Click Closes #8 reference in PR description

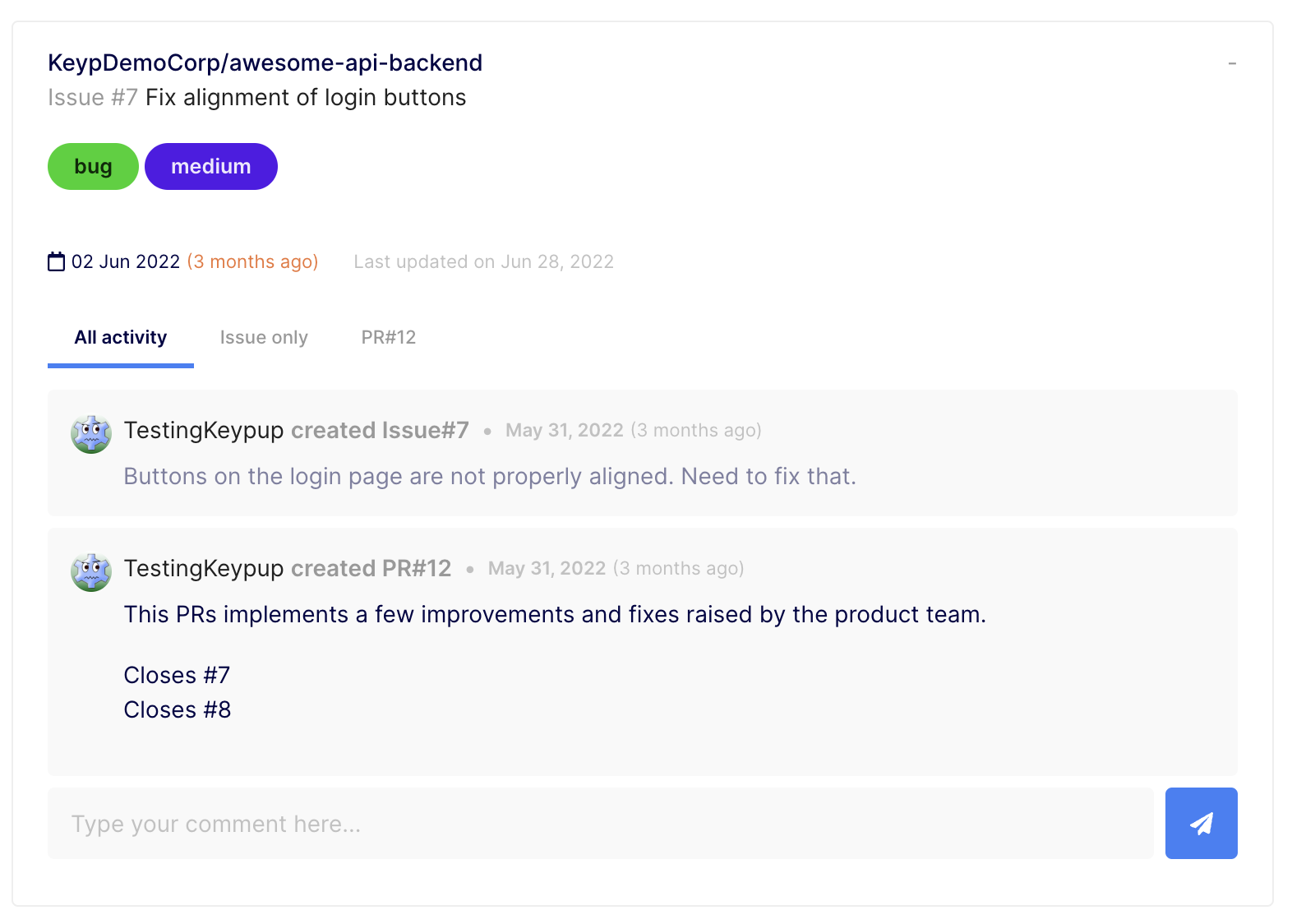(178, 710)
